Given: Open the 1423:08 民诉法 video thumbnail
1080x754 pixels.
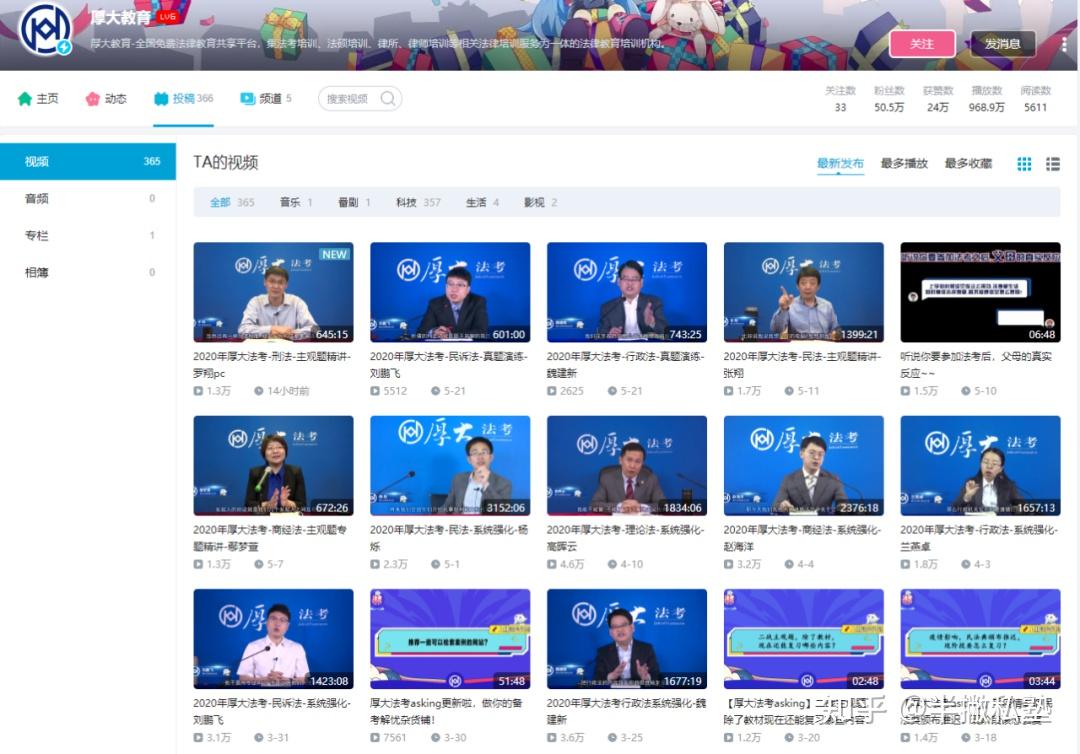Looking at the screenshot, I should tap(273, 639).
